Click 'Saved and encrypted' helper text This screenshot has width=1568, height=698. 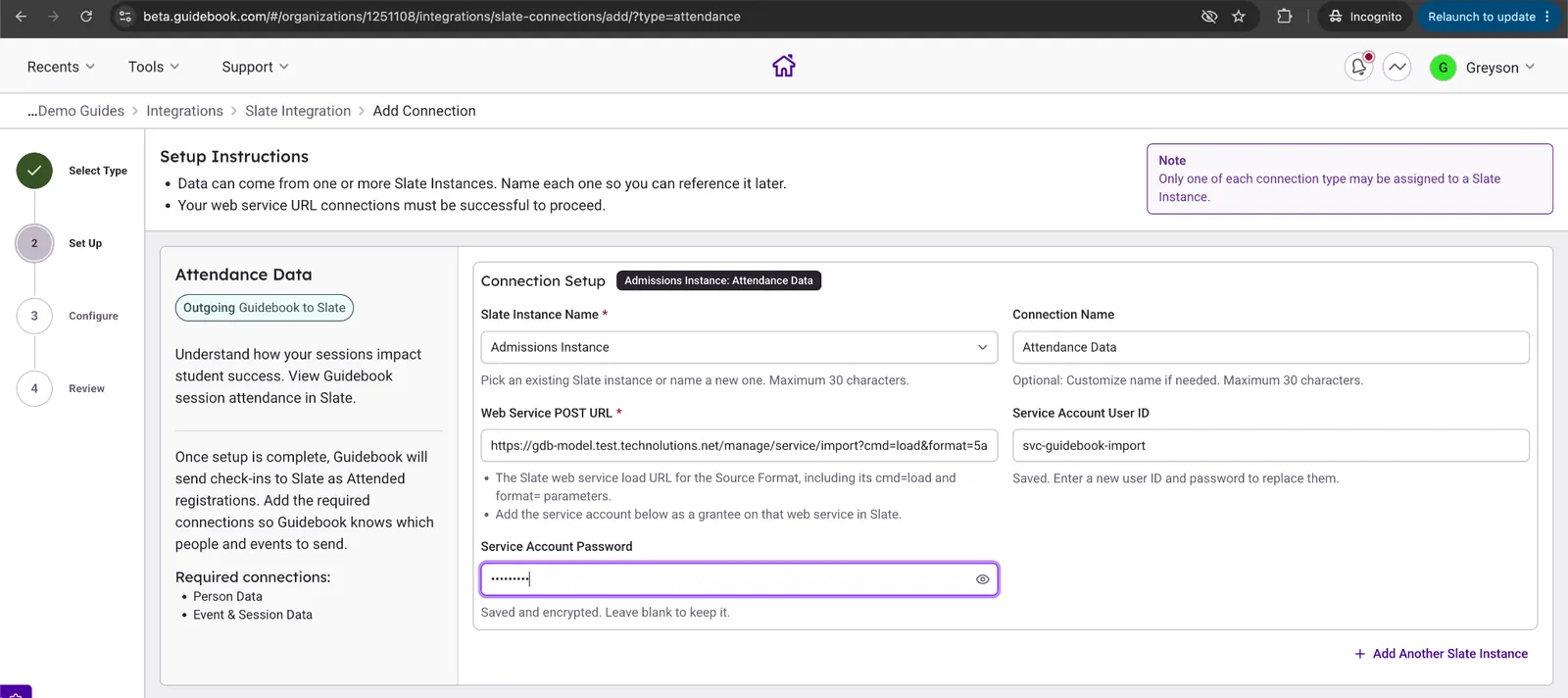pyautogui.click(x=605, y=613)
